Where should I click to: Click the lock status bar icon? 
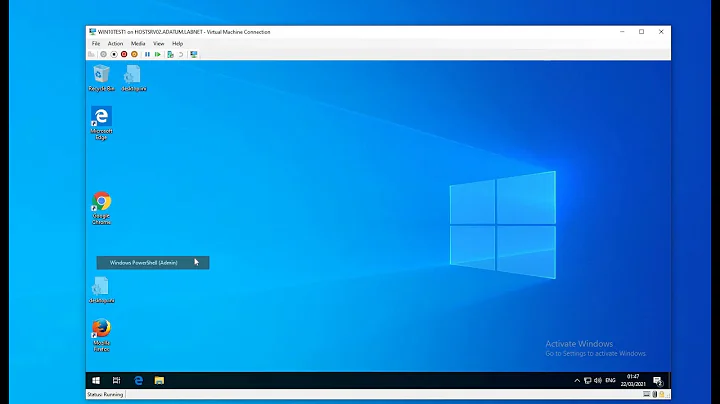coord(662,394)
